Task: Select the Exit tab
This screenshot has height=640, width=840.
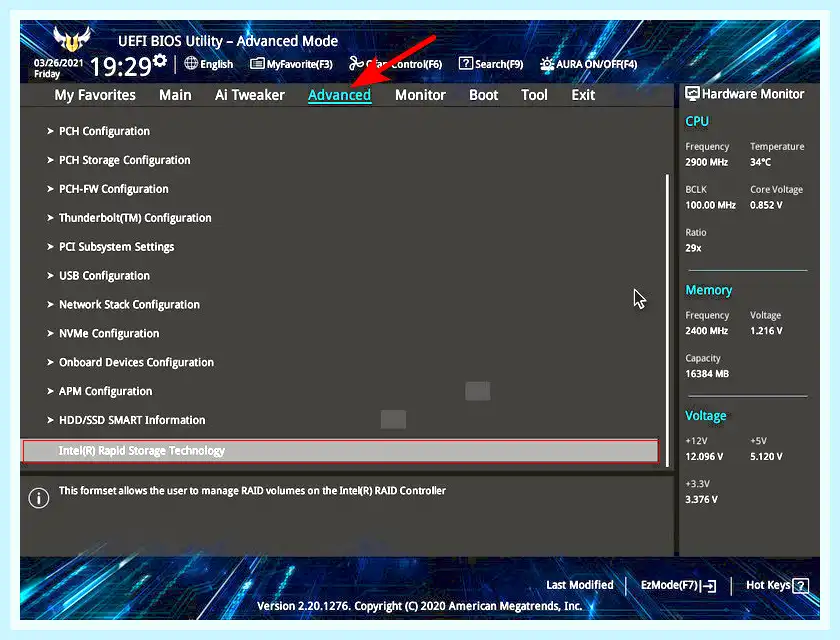Action: point(583,95)
